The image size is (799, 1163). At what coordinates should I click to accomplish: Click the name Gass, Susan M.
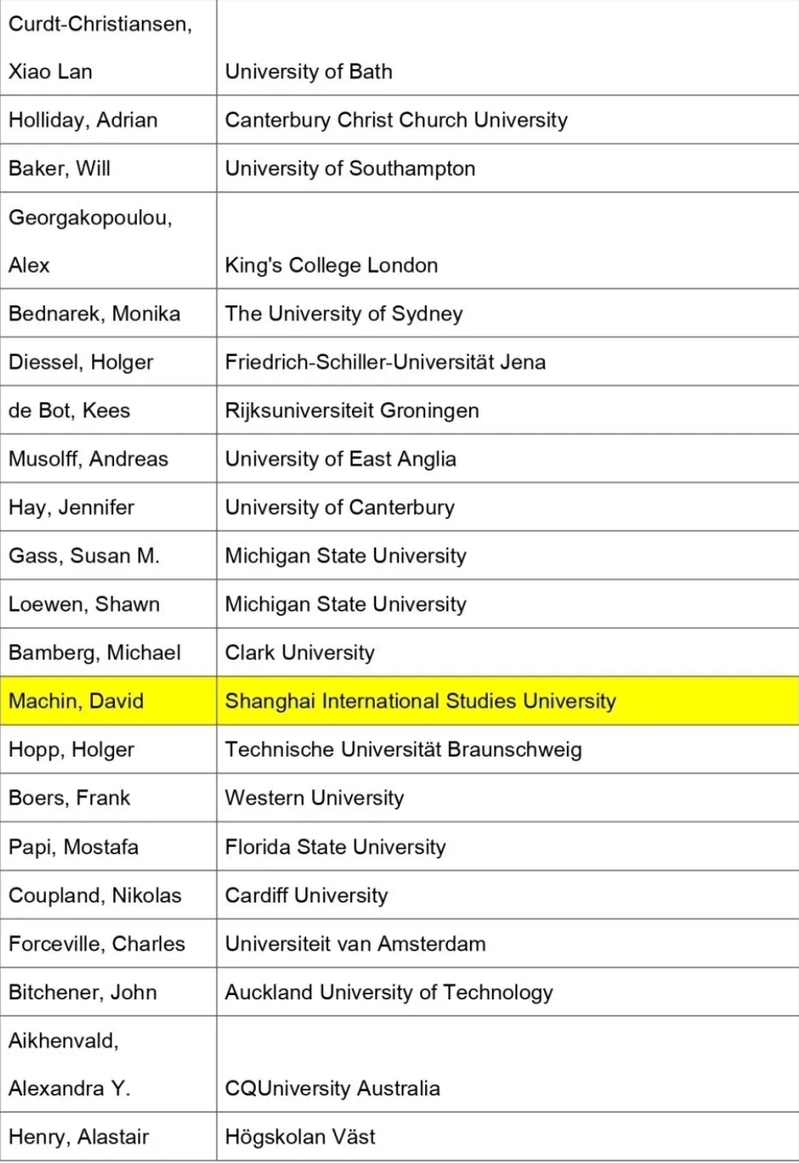click(x=84, y=556)
